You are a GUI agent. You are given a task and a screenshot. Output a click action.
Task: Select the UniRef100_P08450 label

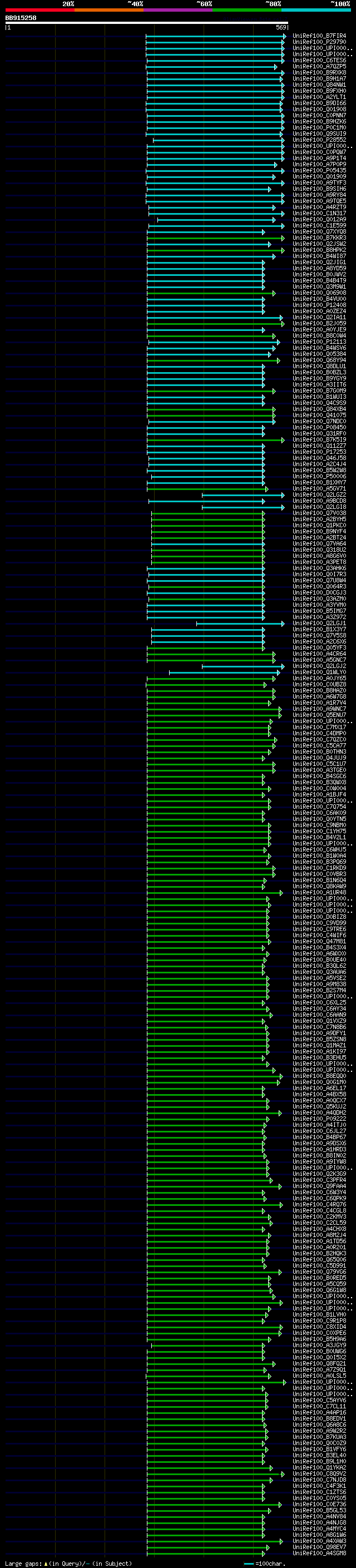coord(319,428)
